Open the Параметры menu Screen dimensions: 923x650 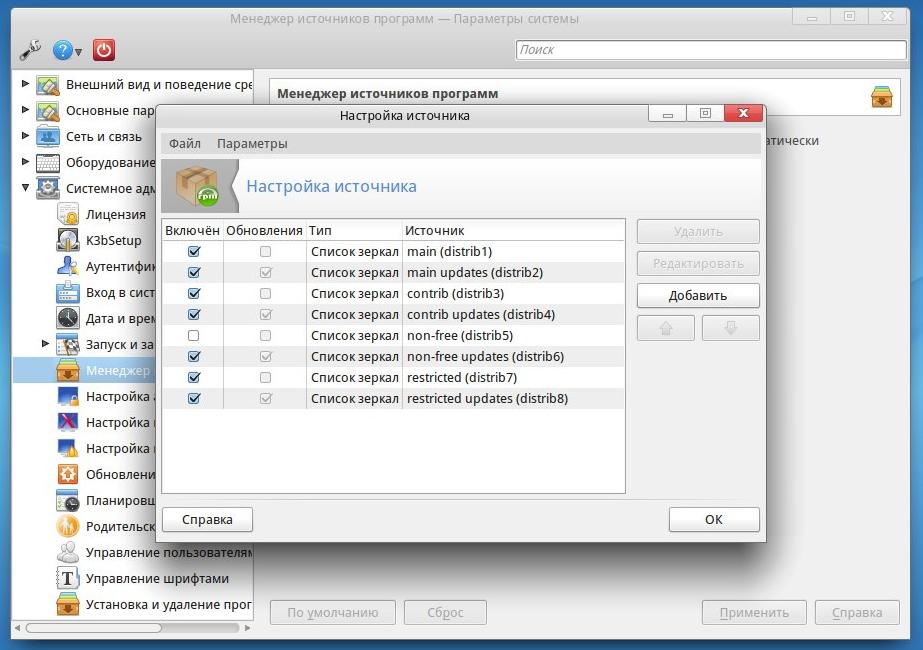pyautogui.click(x=252, y=144)
